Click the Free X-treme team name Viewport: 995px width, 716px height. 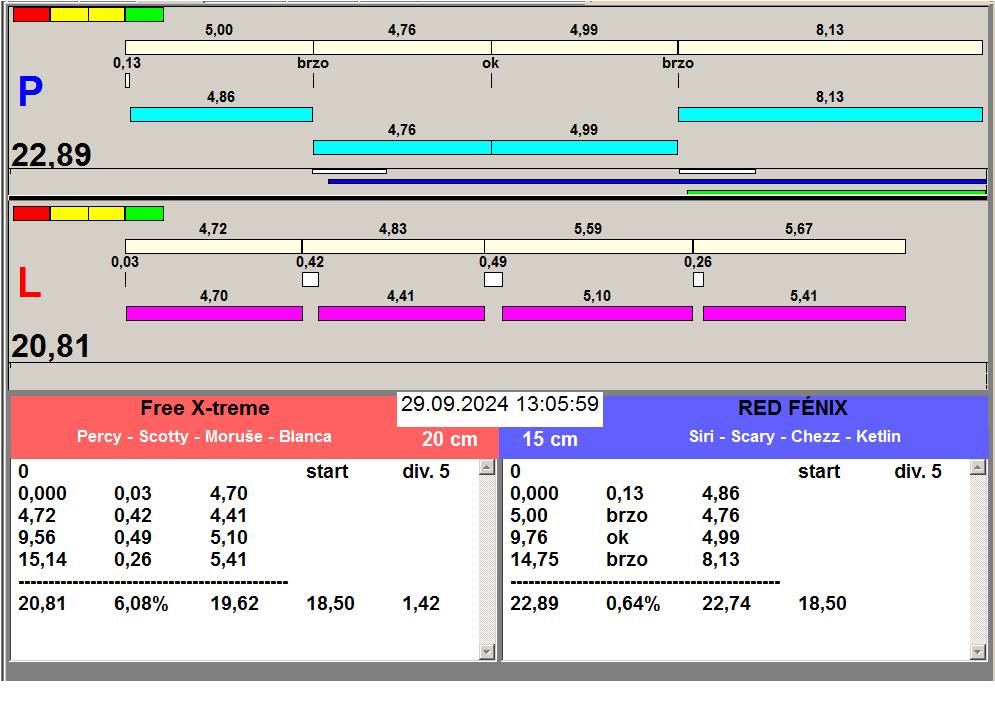click(205, 408)
